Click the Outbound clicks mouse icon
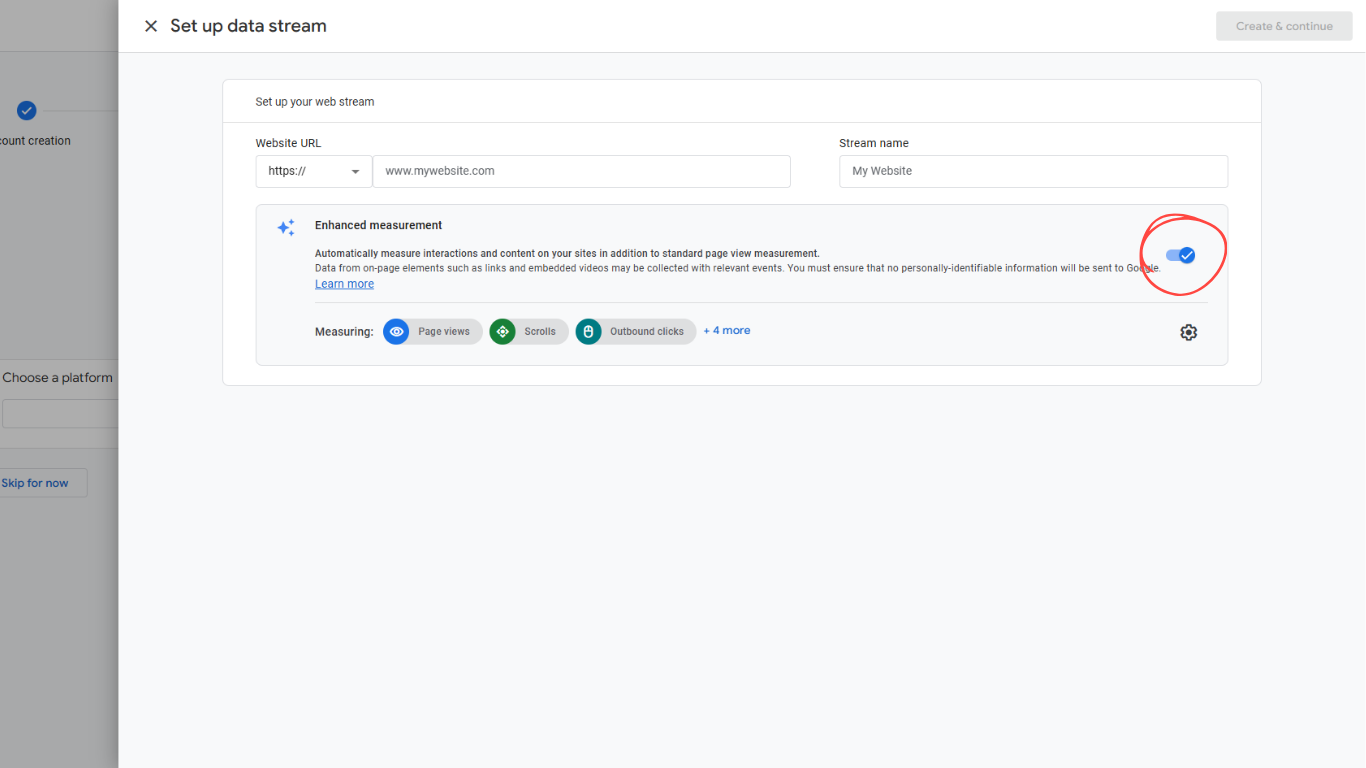The image size is (1366, 768). 588,331
